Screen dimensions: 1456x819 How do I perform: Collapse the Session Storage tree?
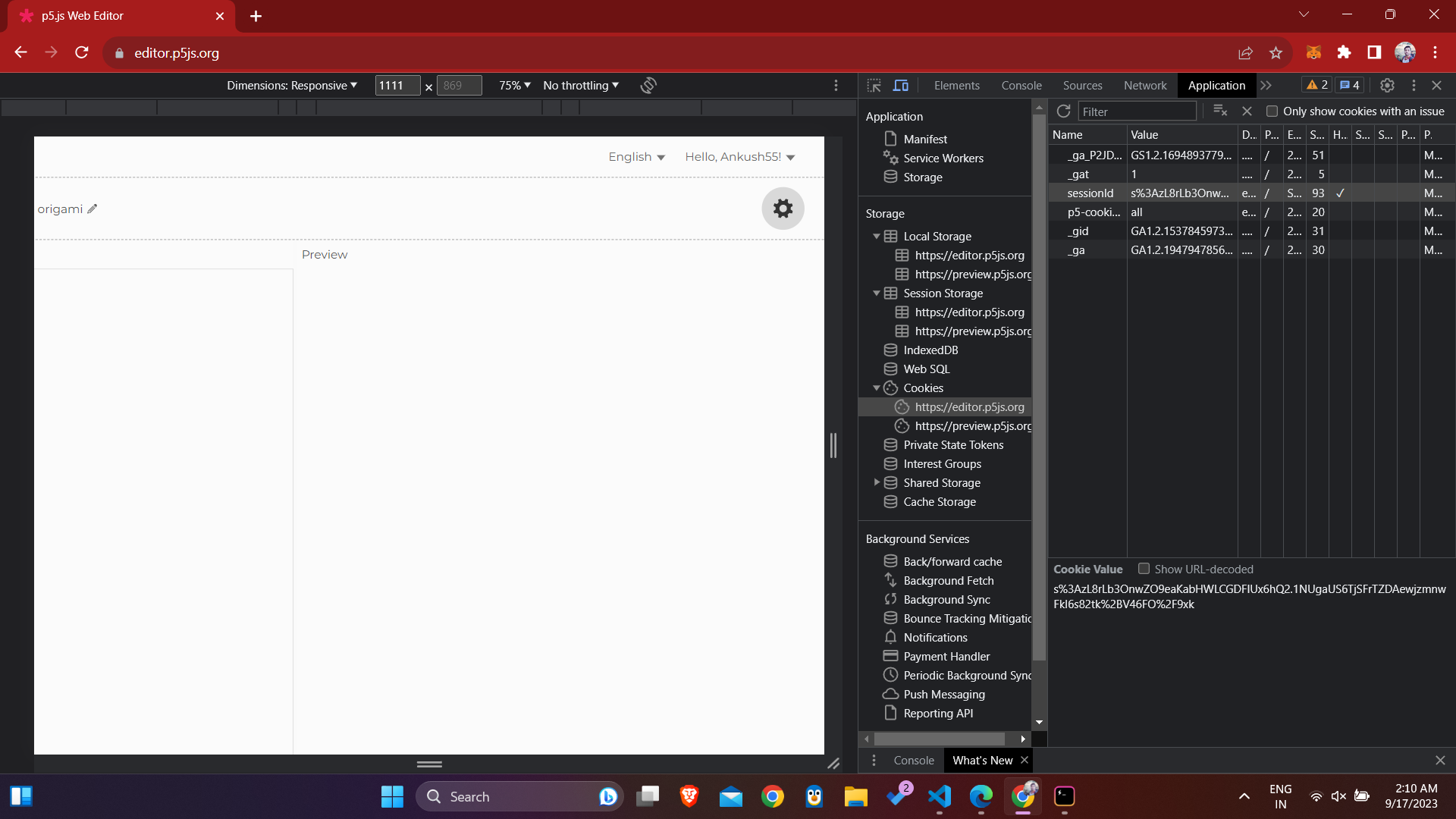coord(877,293)
